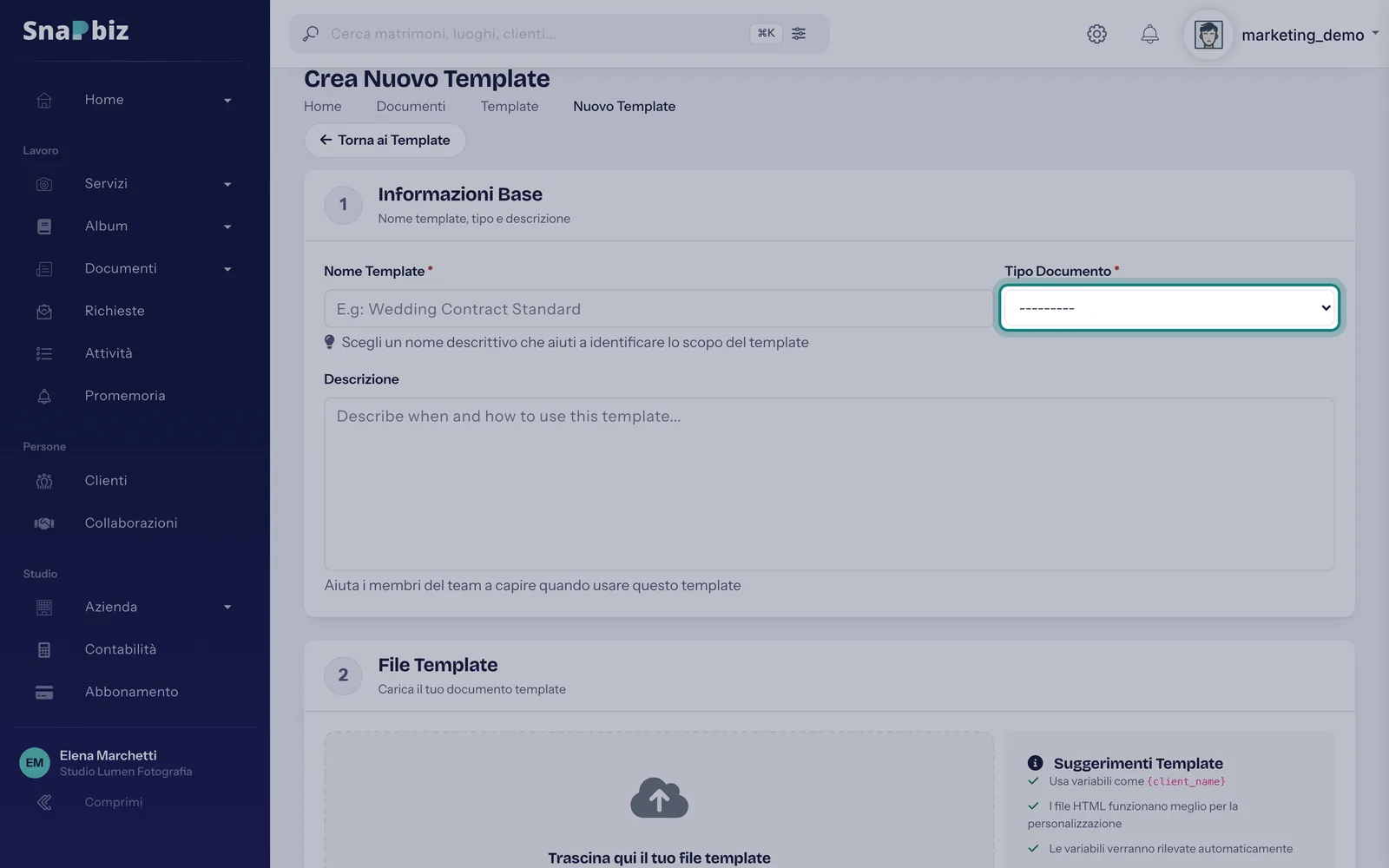This screenshot has height=868, width=1389.
Task: Open the notifications bell
Action: (x=1149, y=34)
